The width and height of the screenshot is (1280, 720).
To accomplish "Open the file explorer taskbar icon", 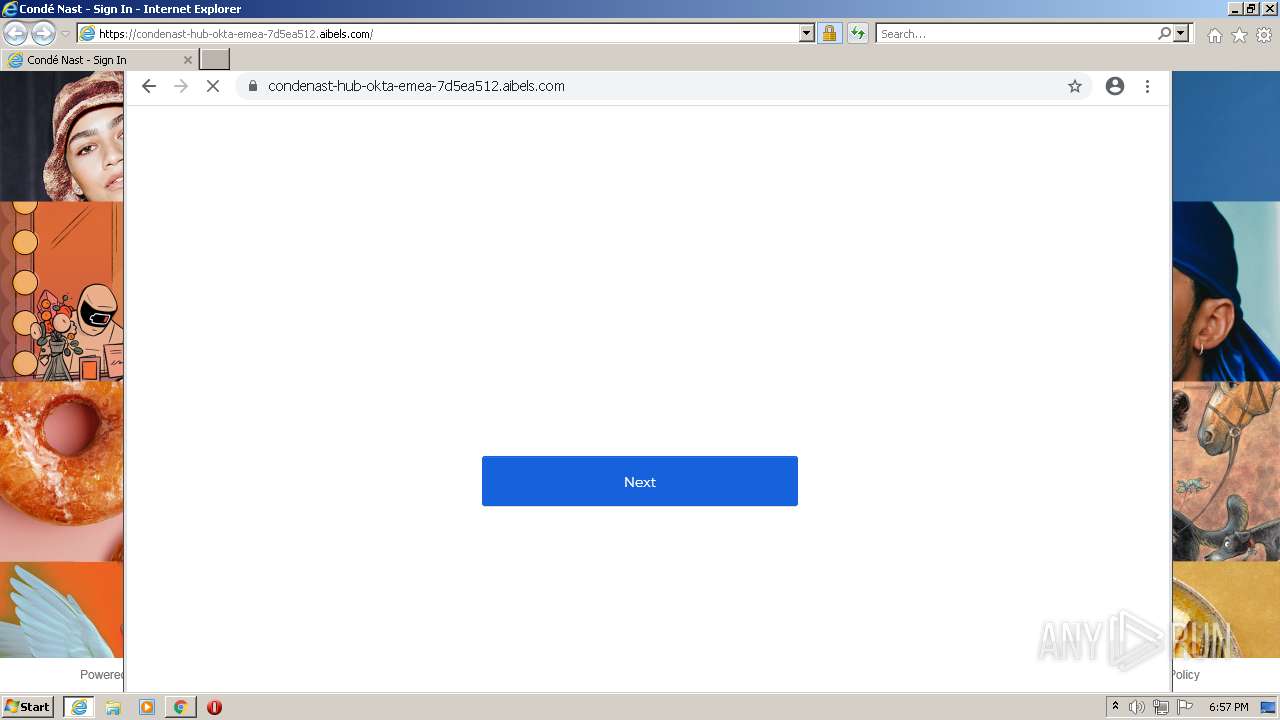I will coord(113,707).
